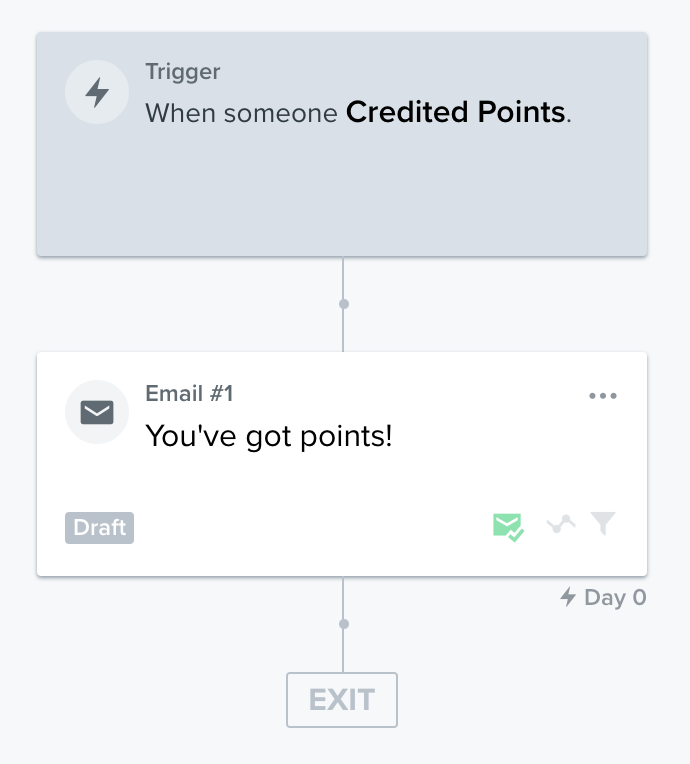Select the Trigger card

(x=342, y=144)
